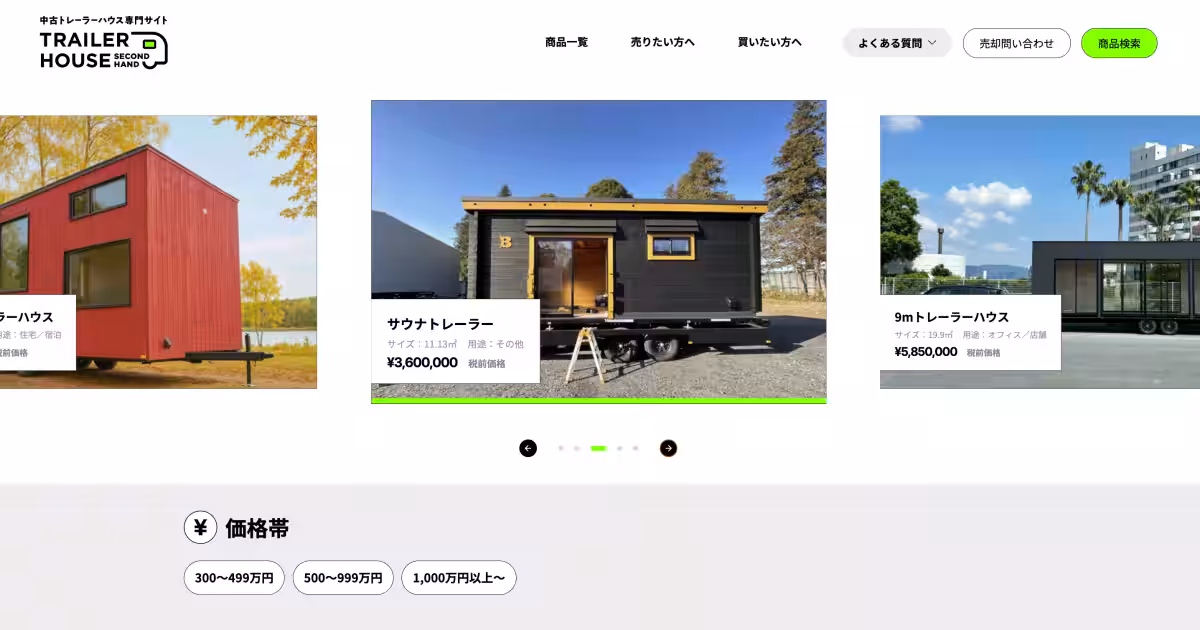Viewport: 1200px width, 630px height.
Task: Open the 売りたい方へ navigation link
Action: (x=662, y=42)
